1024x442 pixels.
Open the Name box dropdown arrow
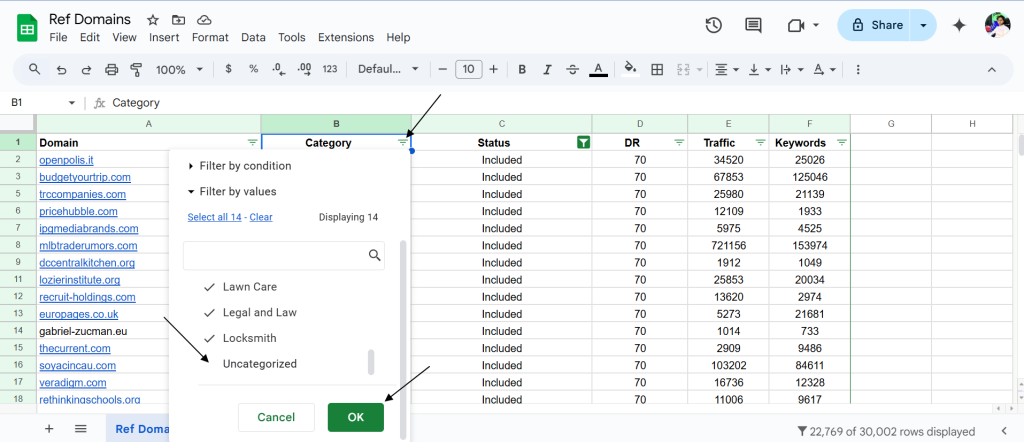(72, 103)
